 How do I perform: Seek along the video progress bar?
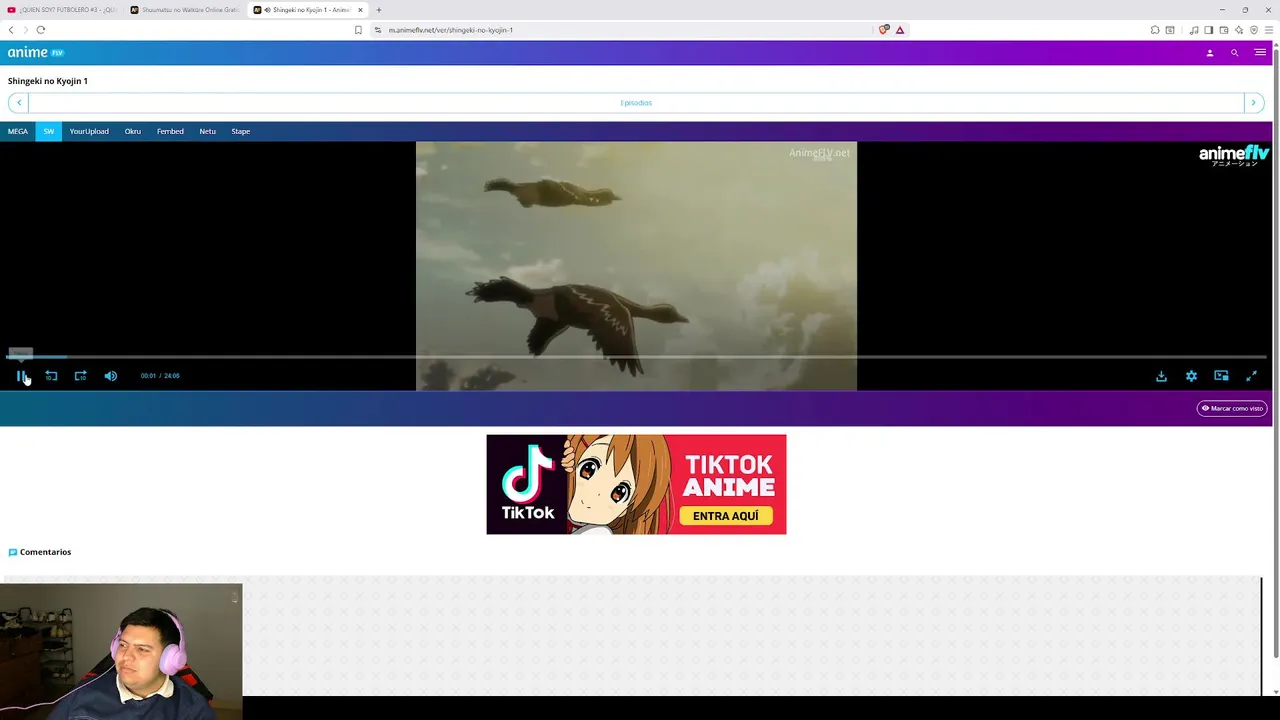point(636,357)
